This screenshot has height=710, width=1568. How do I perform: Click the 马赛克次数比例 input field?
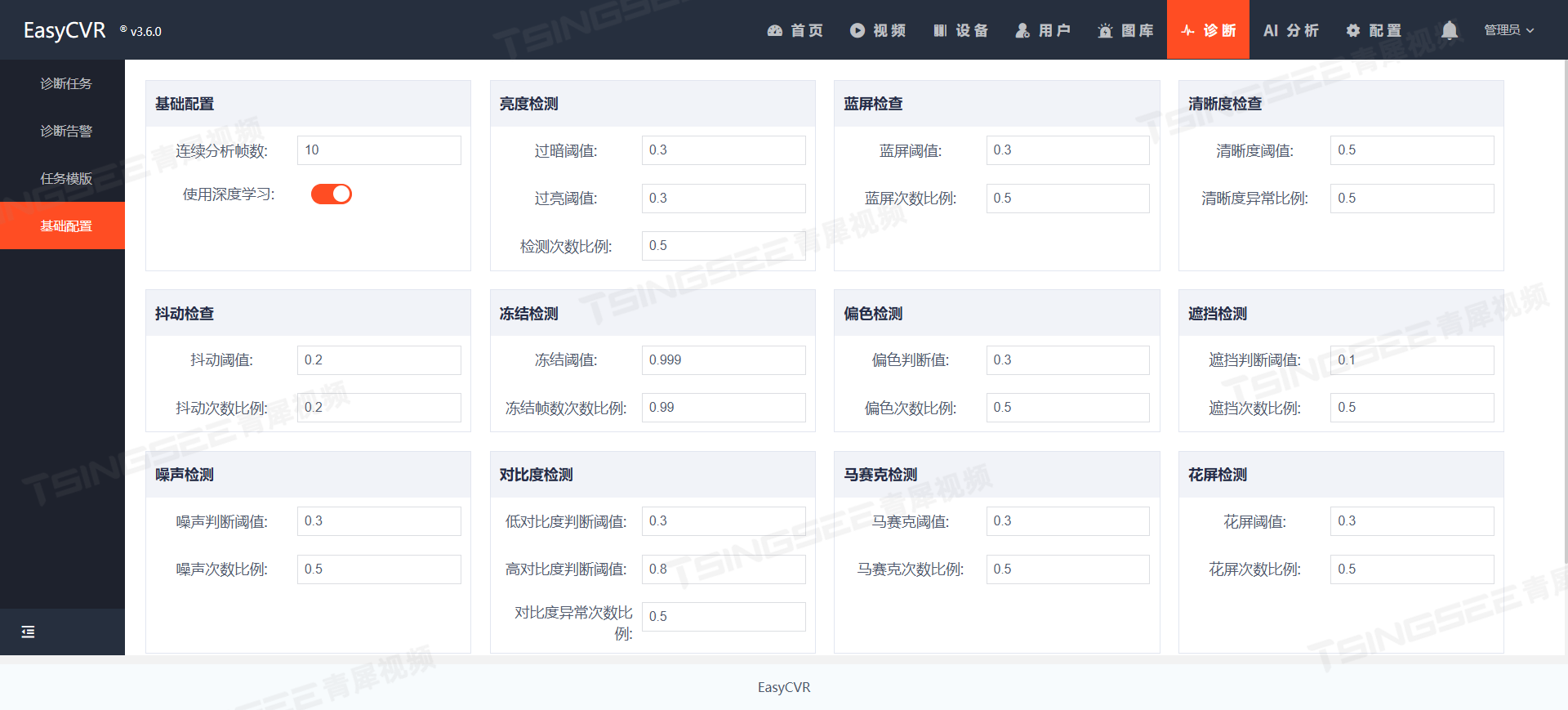1068,569
